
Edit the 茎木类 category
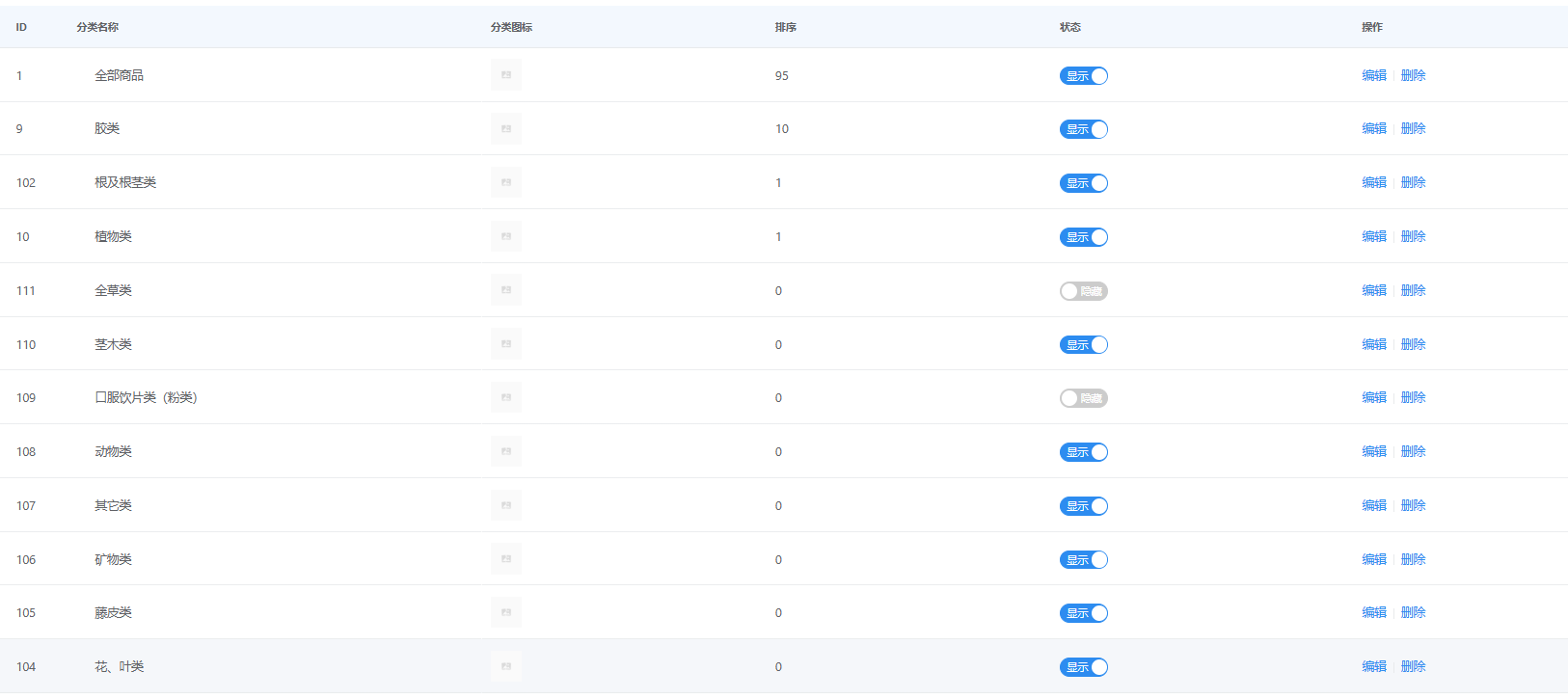click(x=1374, y=344)
